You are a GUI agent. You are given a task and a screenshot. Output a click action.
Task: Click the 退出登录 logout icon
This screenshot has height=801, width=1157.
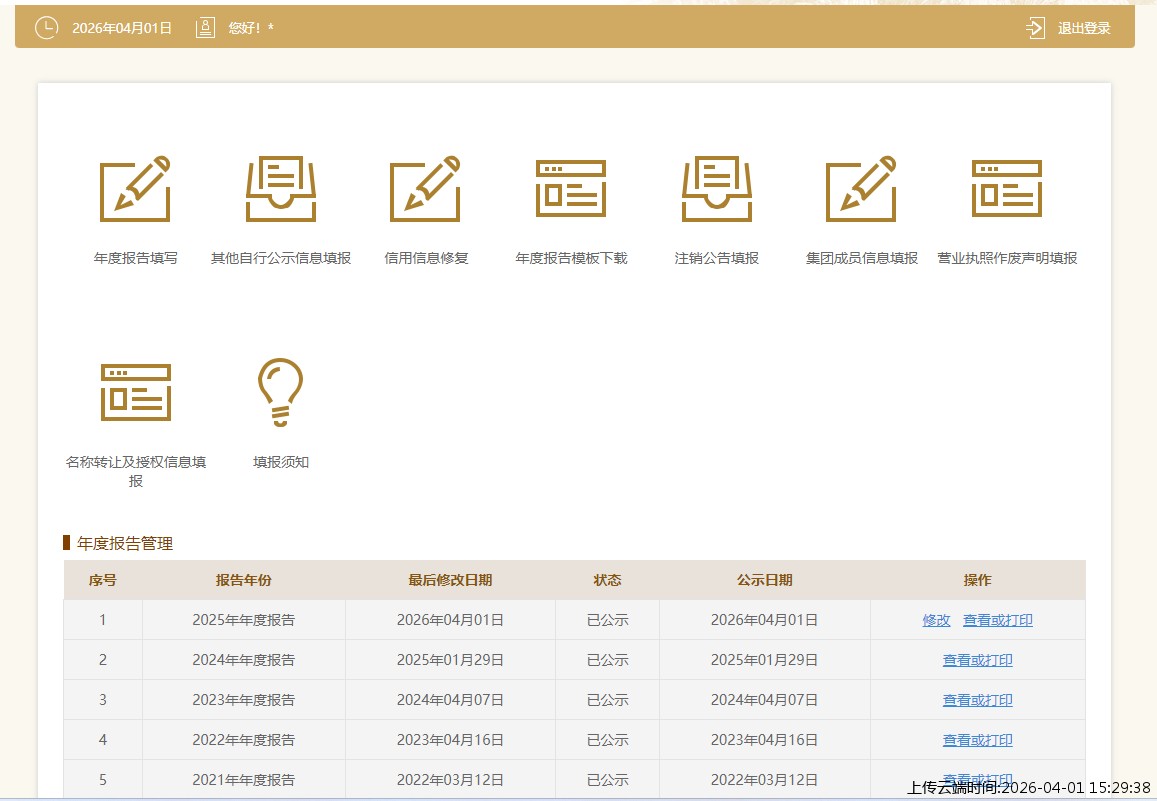tap(1036, 28)
